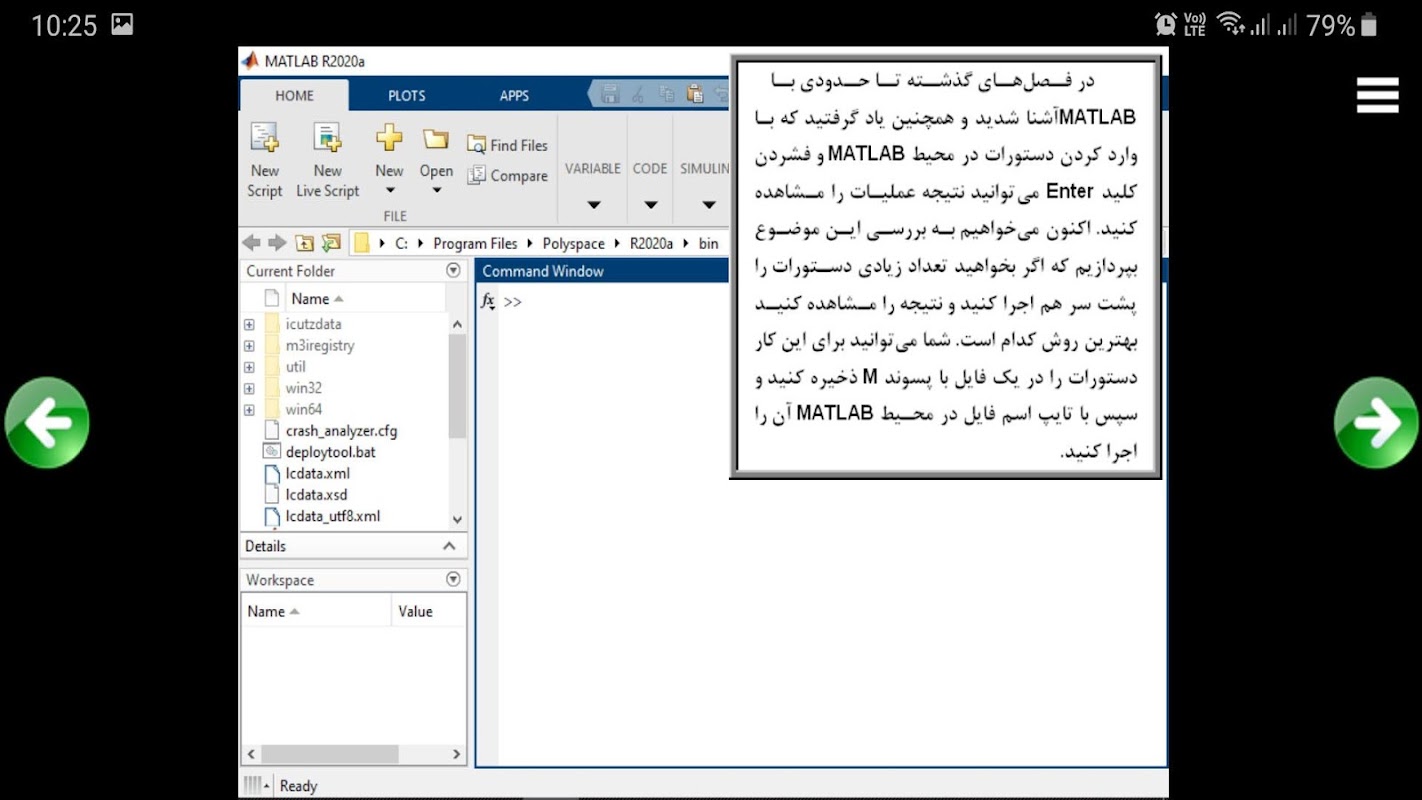Image resolution: width=1422 pixels, height=800 pixels.
Task: Select lcdata_utf8.xml in file list
Action: tap(333, 516)
